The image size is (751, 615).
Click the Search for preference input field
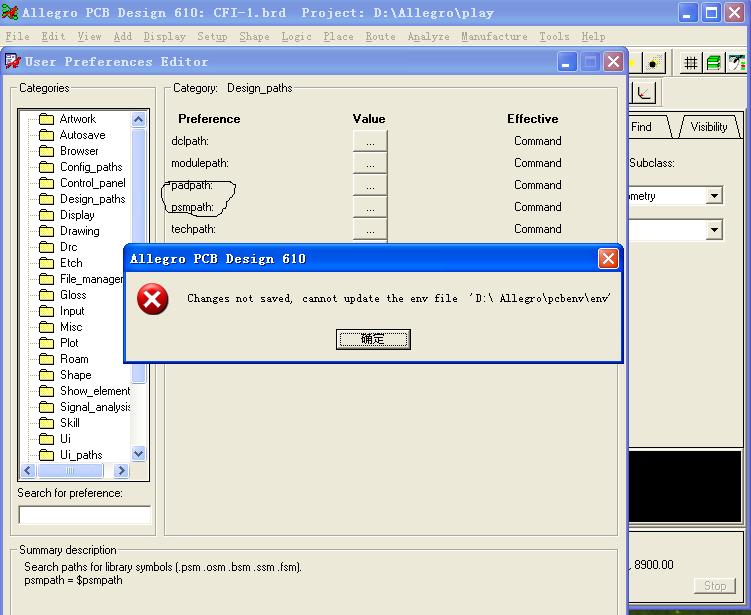(84, 515)
